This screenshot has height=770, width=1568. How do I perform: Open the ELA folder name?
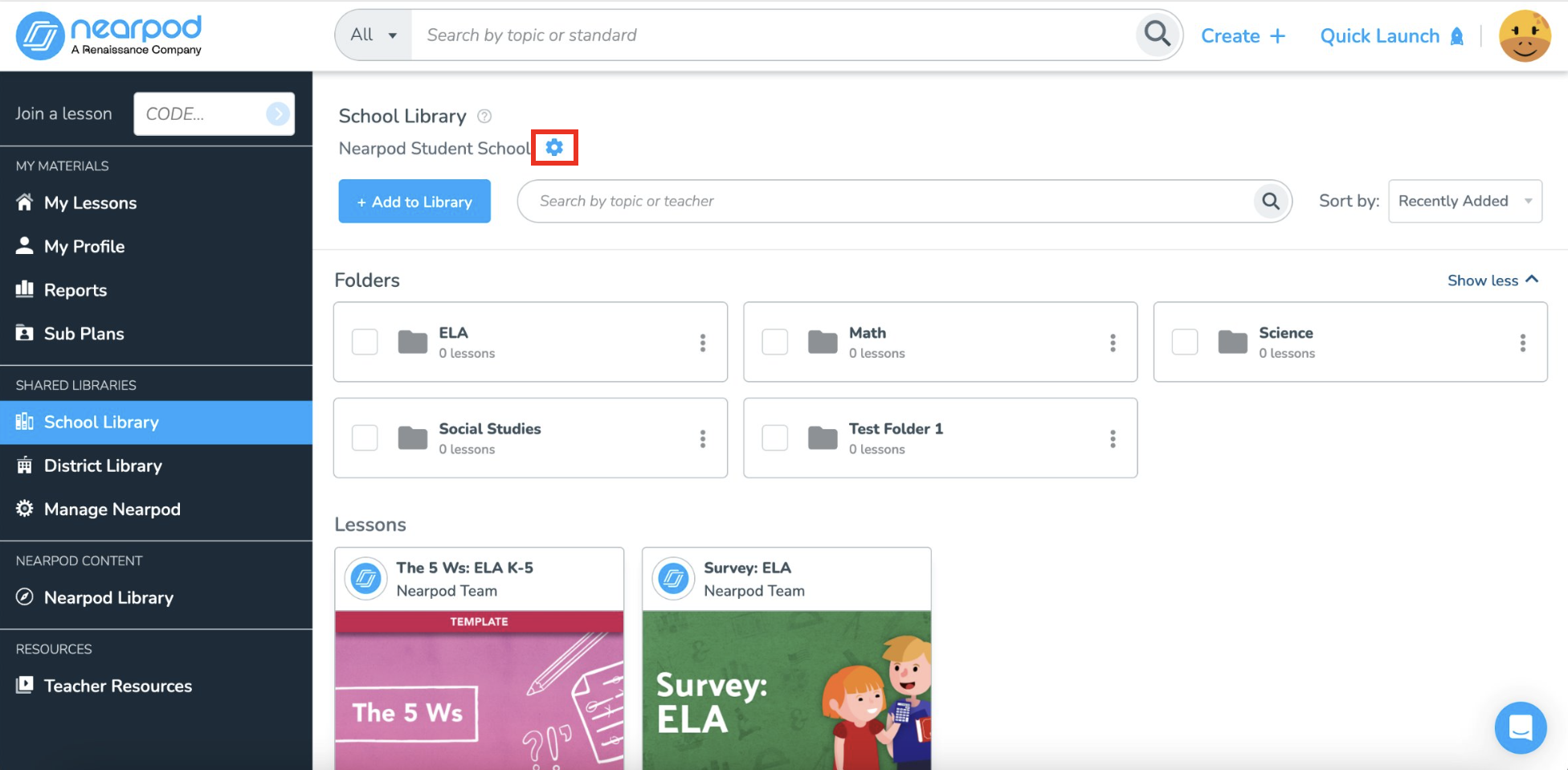click(453, 333)
